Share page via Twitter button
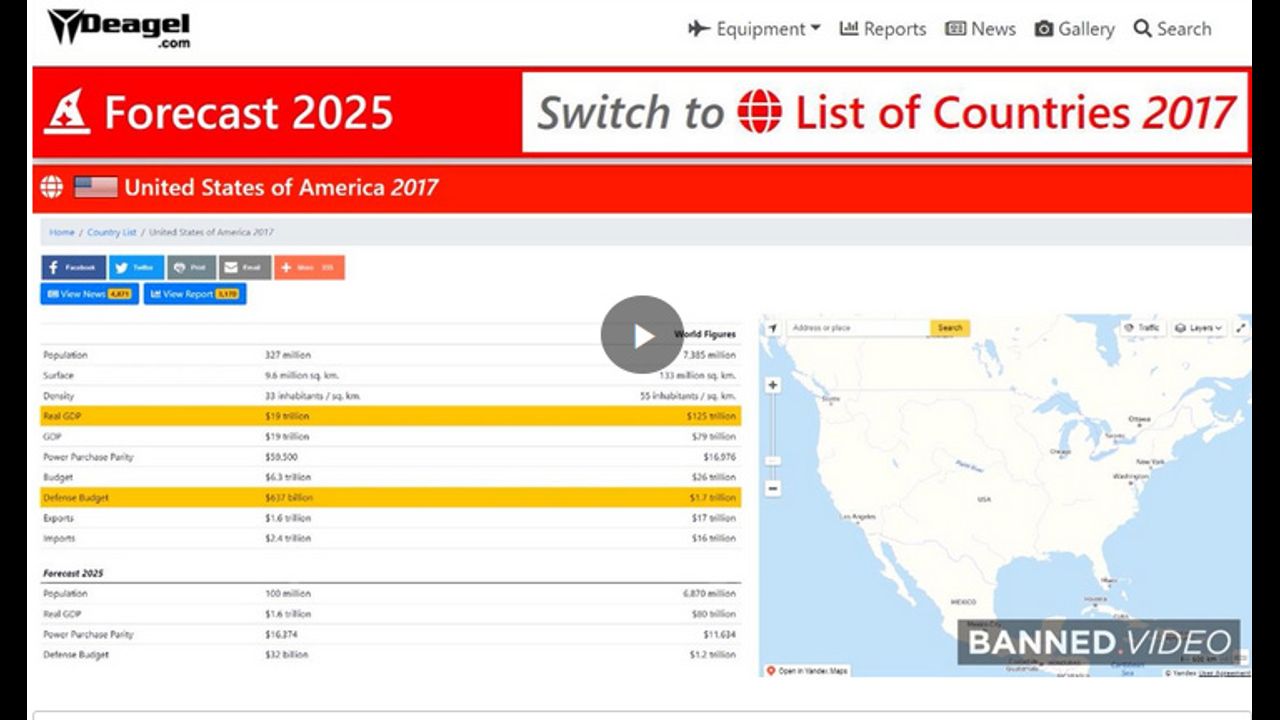Screen dimensions: 1280x720 (136, 268)
